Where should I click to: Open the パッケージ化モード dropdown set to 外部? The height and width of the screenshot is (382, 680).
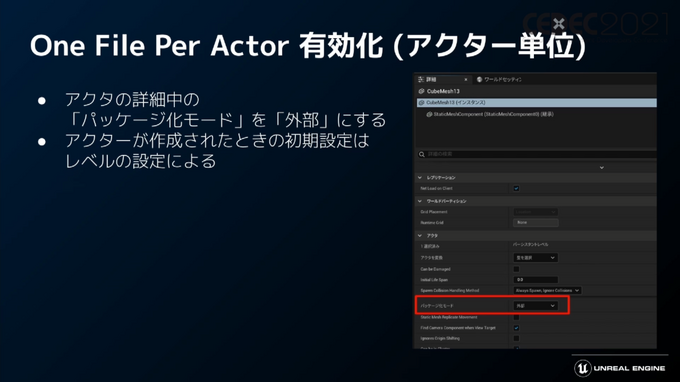point(536,306)
